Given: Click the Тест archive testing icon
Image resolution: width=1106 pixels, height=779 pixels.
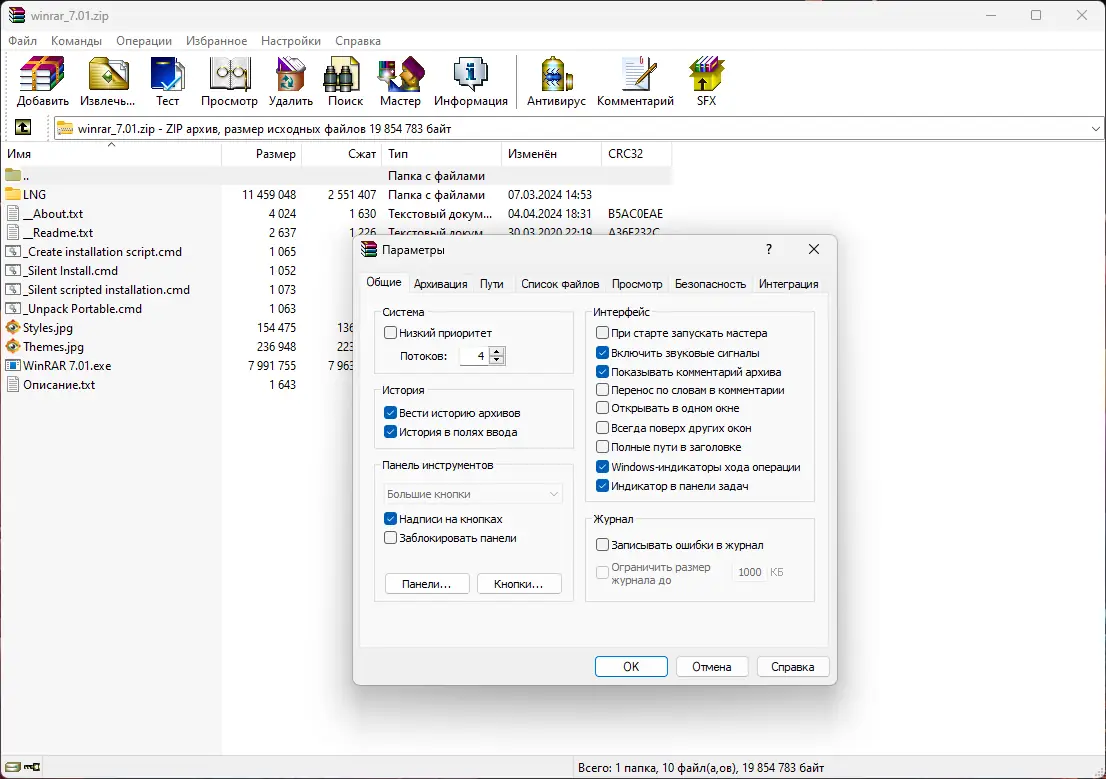Looking at the screenshot, I should 167,75.
